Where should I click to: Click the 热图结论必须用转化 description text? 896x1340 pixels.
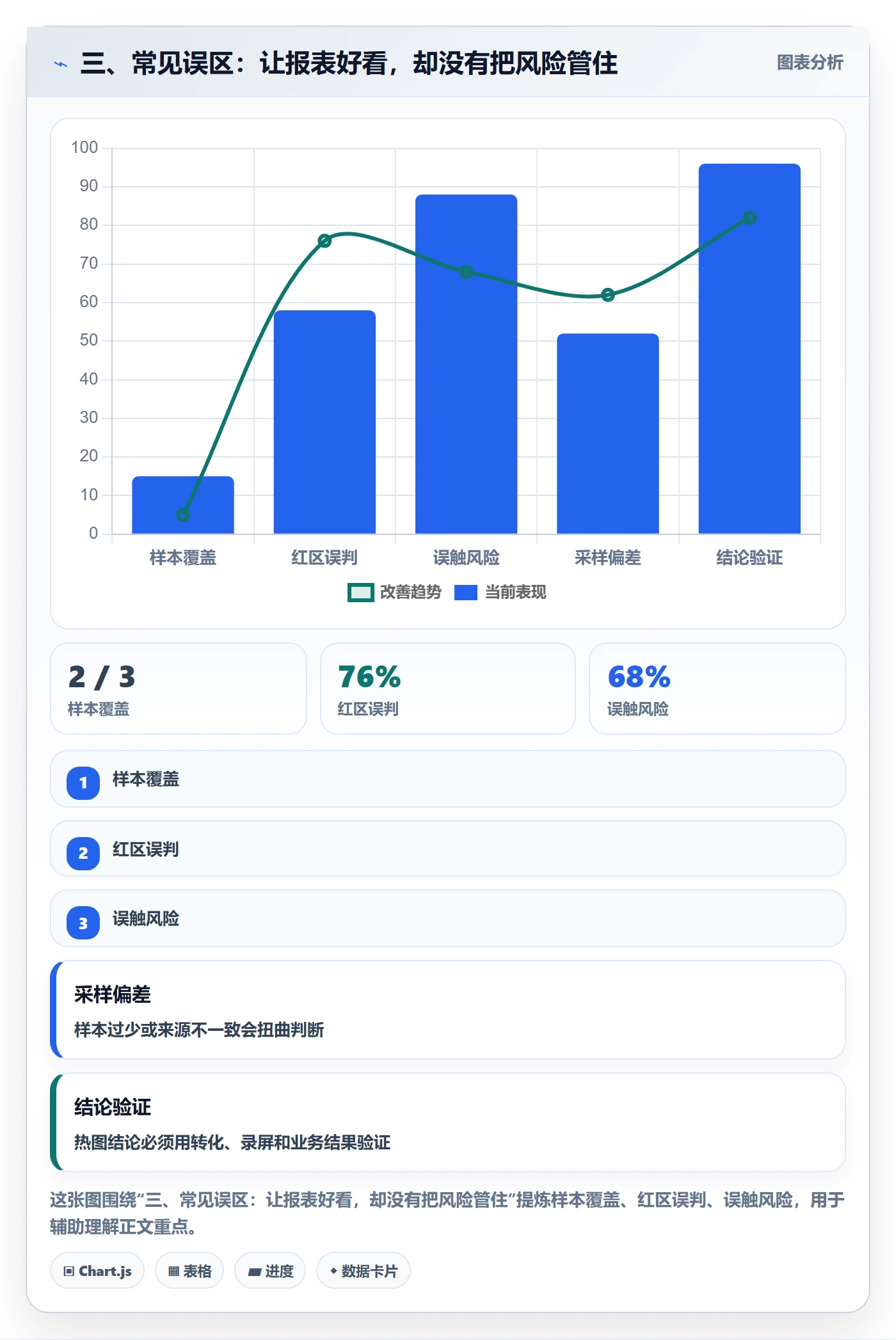pyautogui.click(x=232, y=1142)
